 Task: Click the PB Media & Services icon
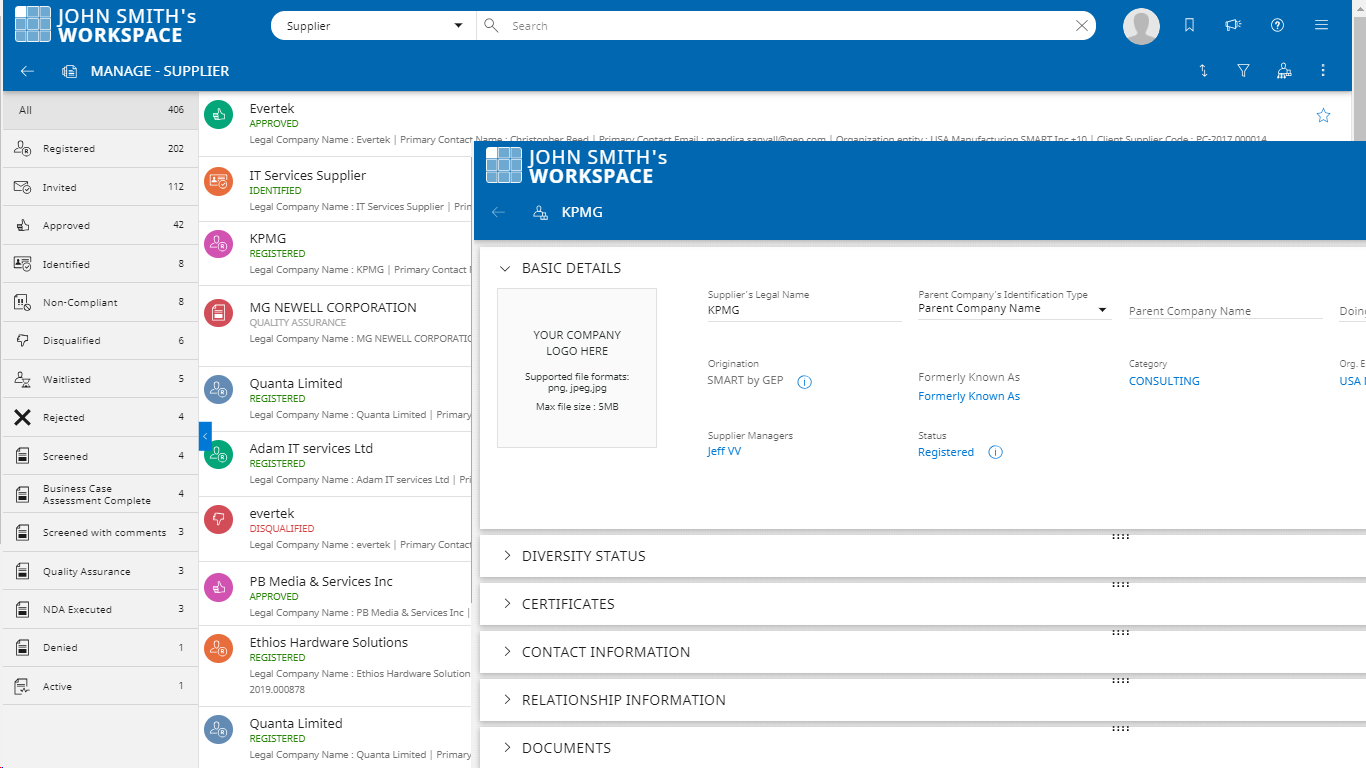click(x=218, y=587)
